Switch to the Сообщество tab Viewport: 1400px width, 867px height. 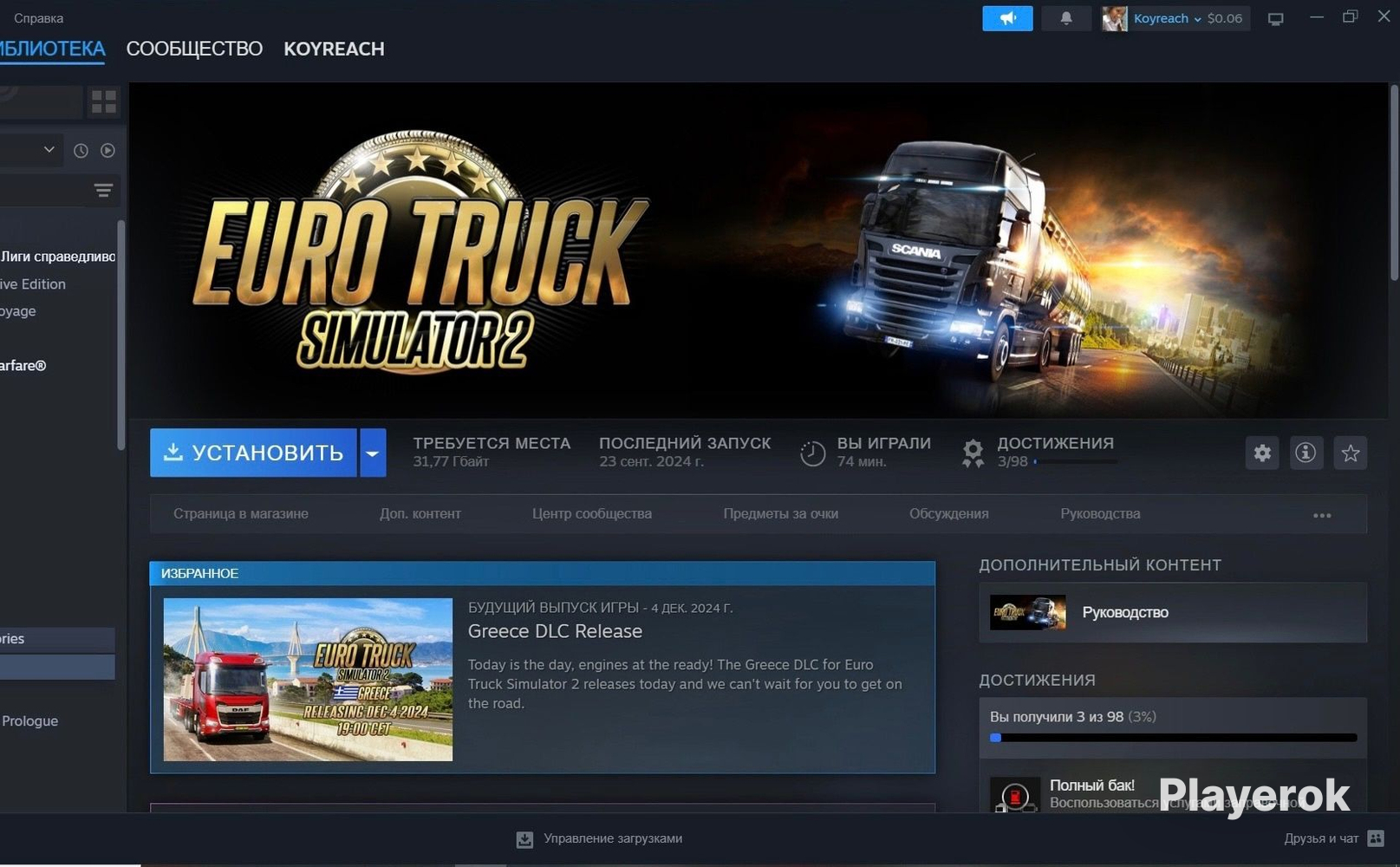pos(194,49)
